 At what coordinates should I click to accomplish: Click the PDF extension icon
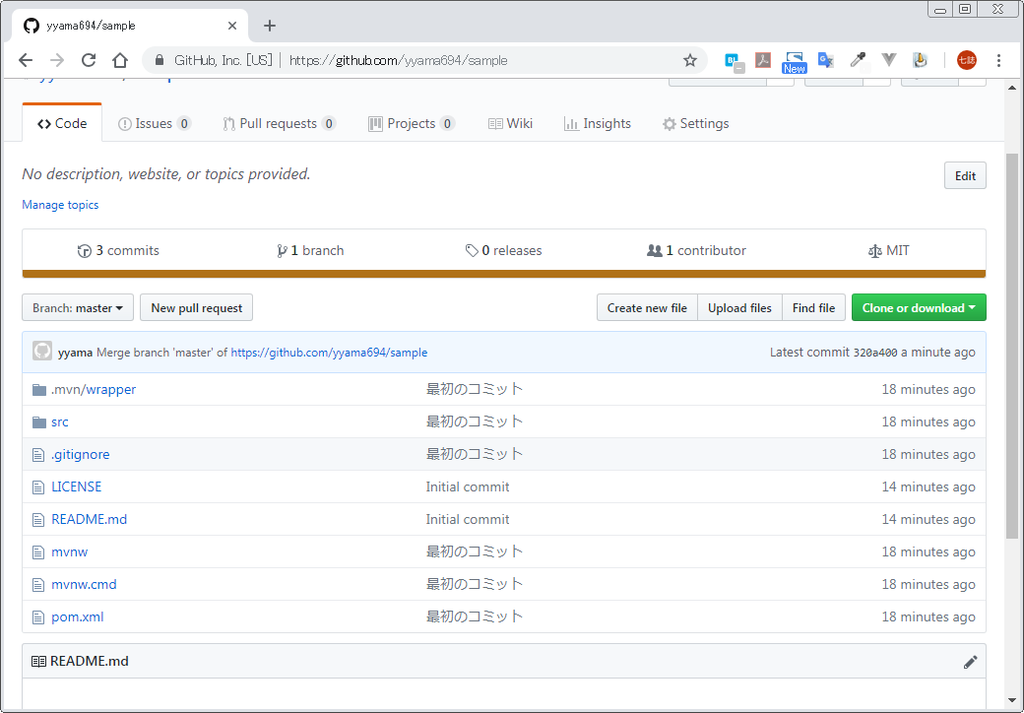pos(763,60)
